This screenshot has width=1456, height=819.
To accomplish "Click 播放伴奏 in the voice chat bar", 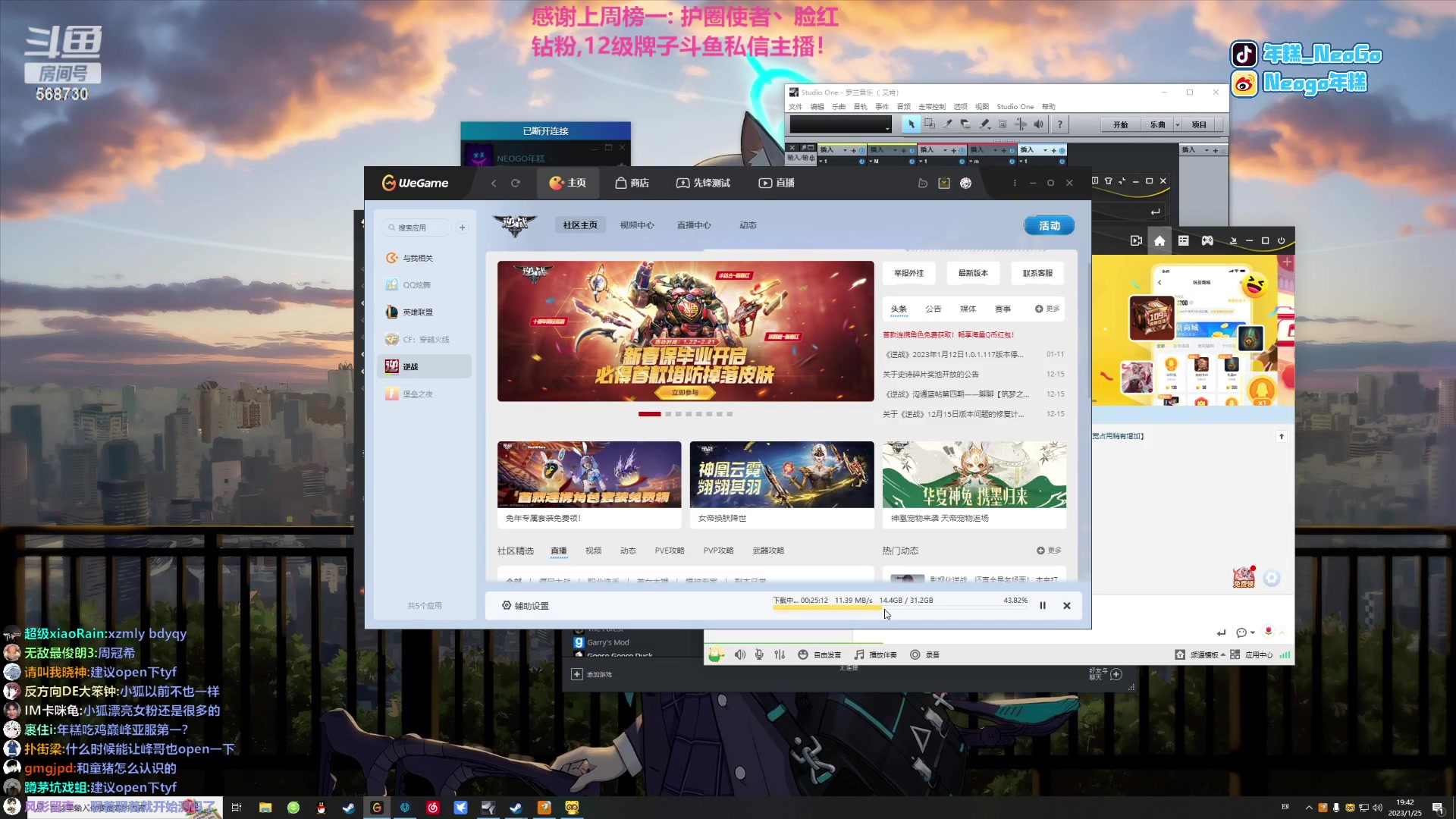I will point(876,654).
